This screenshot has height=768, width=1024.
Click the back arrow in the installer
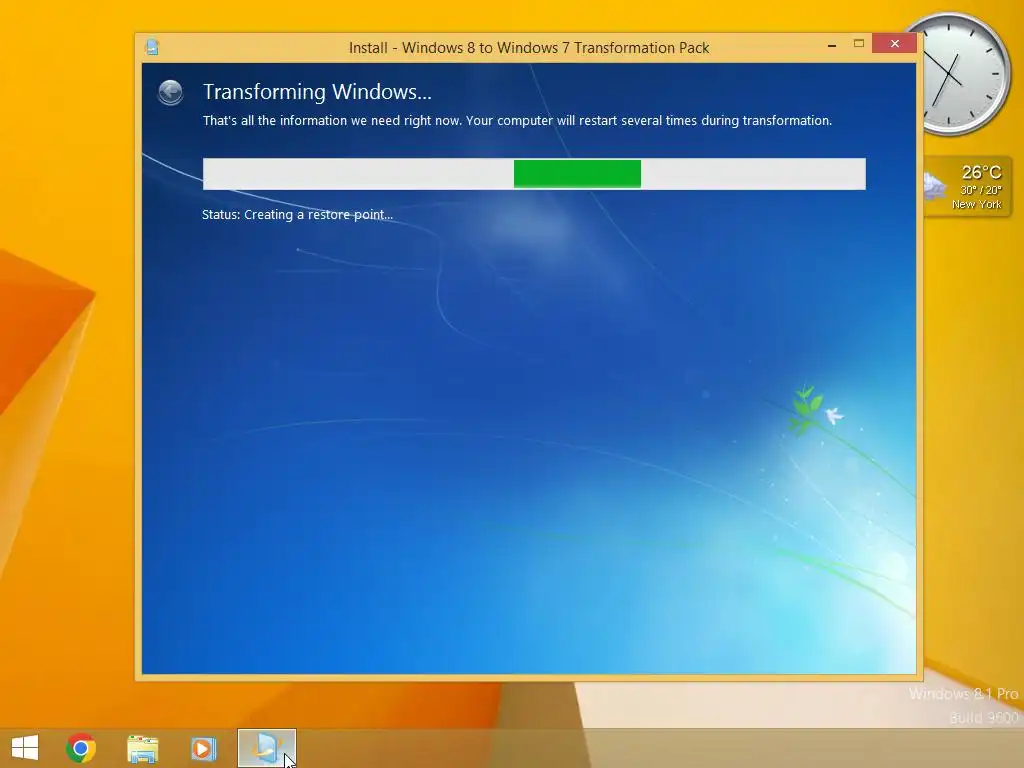tap(170, 93)
